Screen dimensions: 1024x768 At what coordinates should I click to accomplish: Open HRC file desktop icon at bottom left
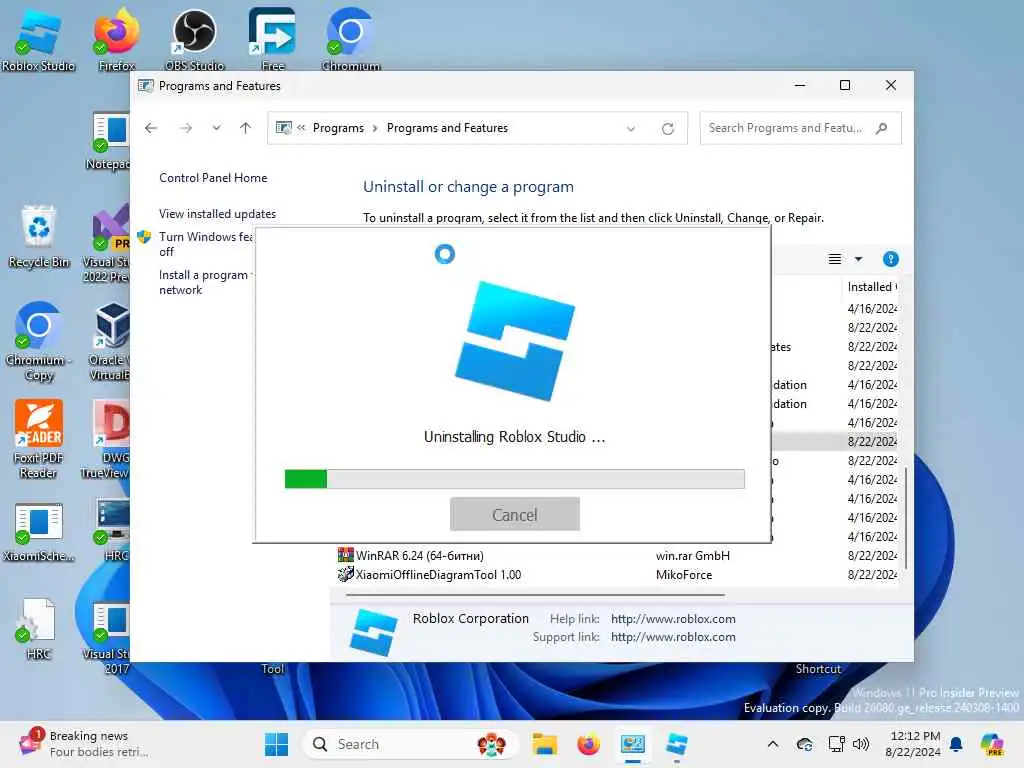pos(39,630)
